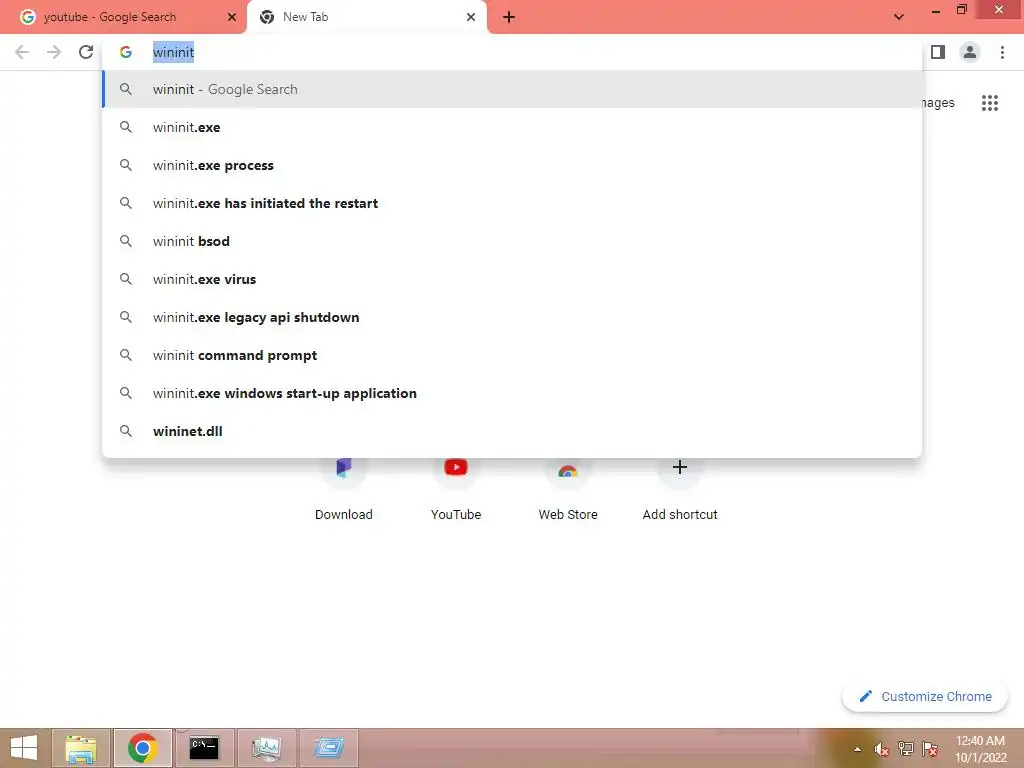Click the browser back arrow
Screen dimensions: 1024x768
pyautogui.click(x=22, y=52)
